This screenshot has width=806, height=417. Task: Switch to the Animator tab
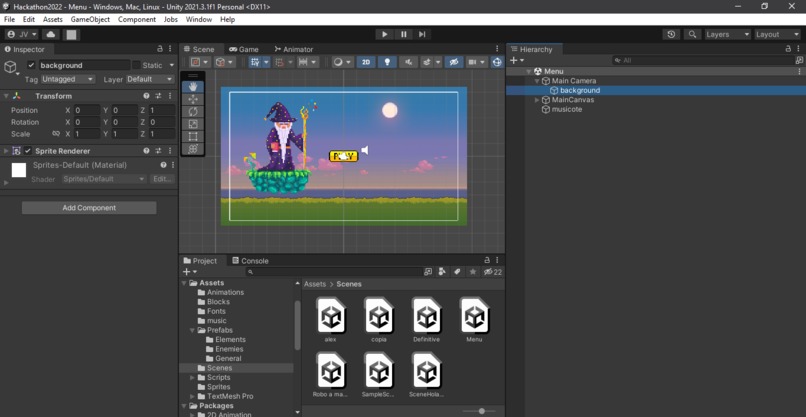pyautogui.click(x=294, y=49)
